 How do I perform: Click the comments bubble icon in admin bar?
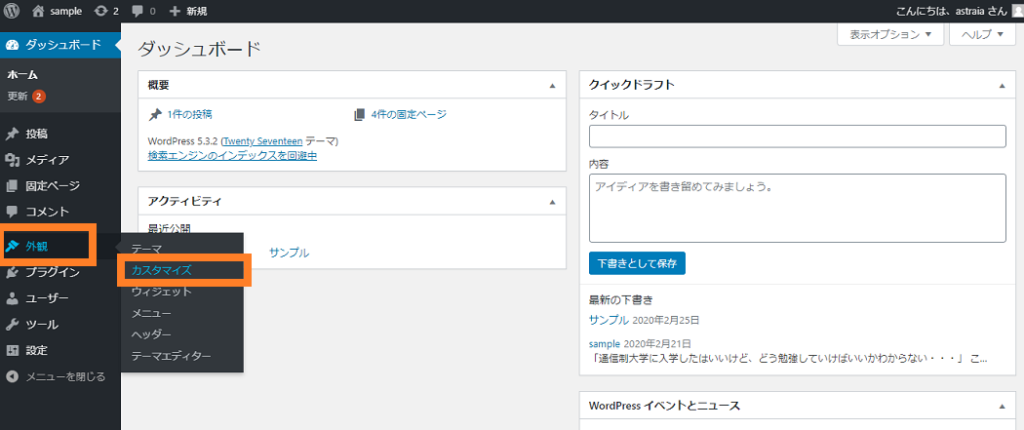[x=137, y=11]
